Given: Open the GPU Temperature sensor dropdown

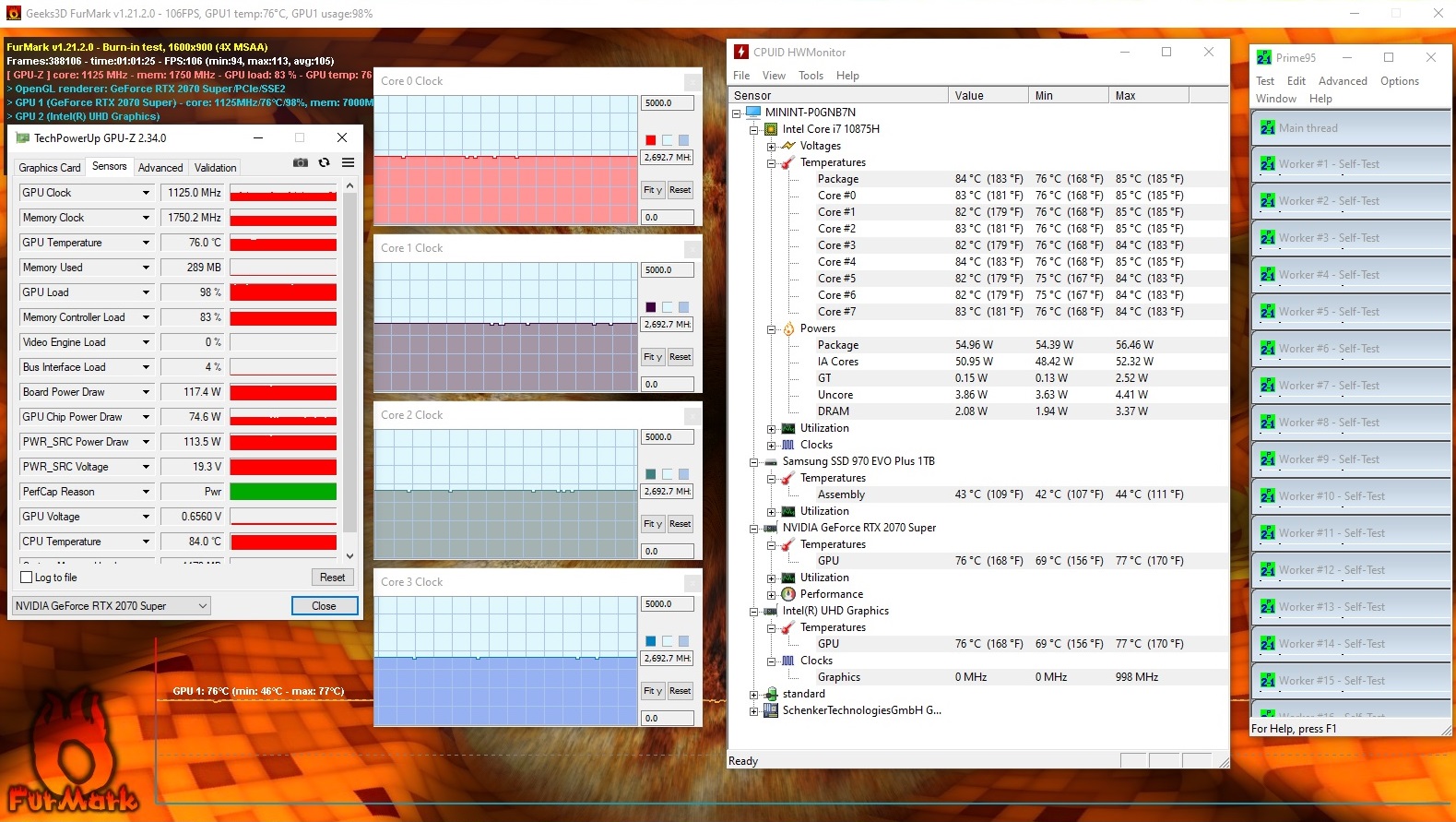Looking at the screenshot, I should point(146,243).
